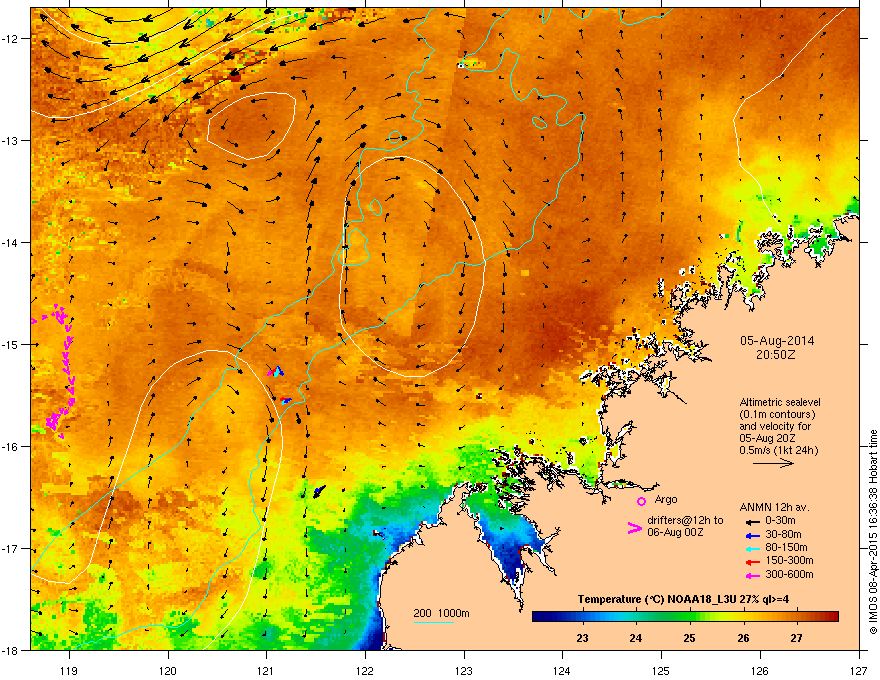Screen dimensions: 880x680
Task: Click the 300-600m depth label
Action: pyautogui.click(x=789, y=575)
